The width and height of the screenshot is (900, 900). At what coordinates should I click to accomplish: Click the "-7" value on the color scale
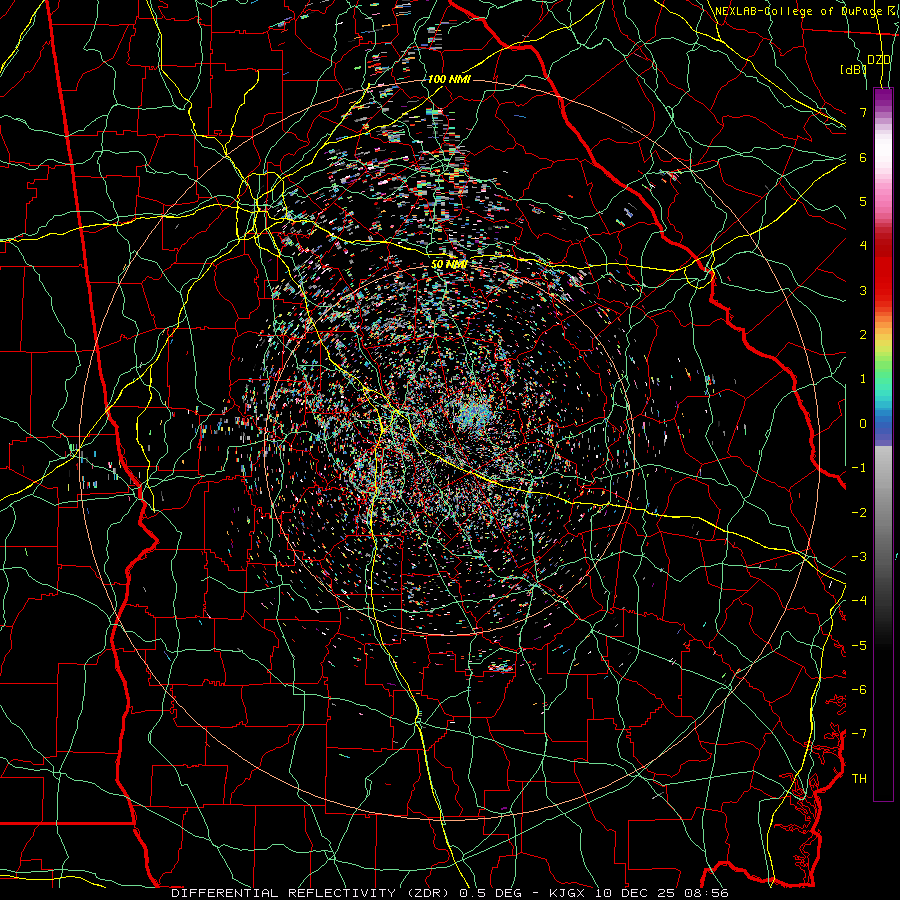[859, 734]
